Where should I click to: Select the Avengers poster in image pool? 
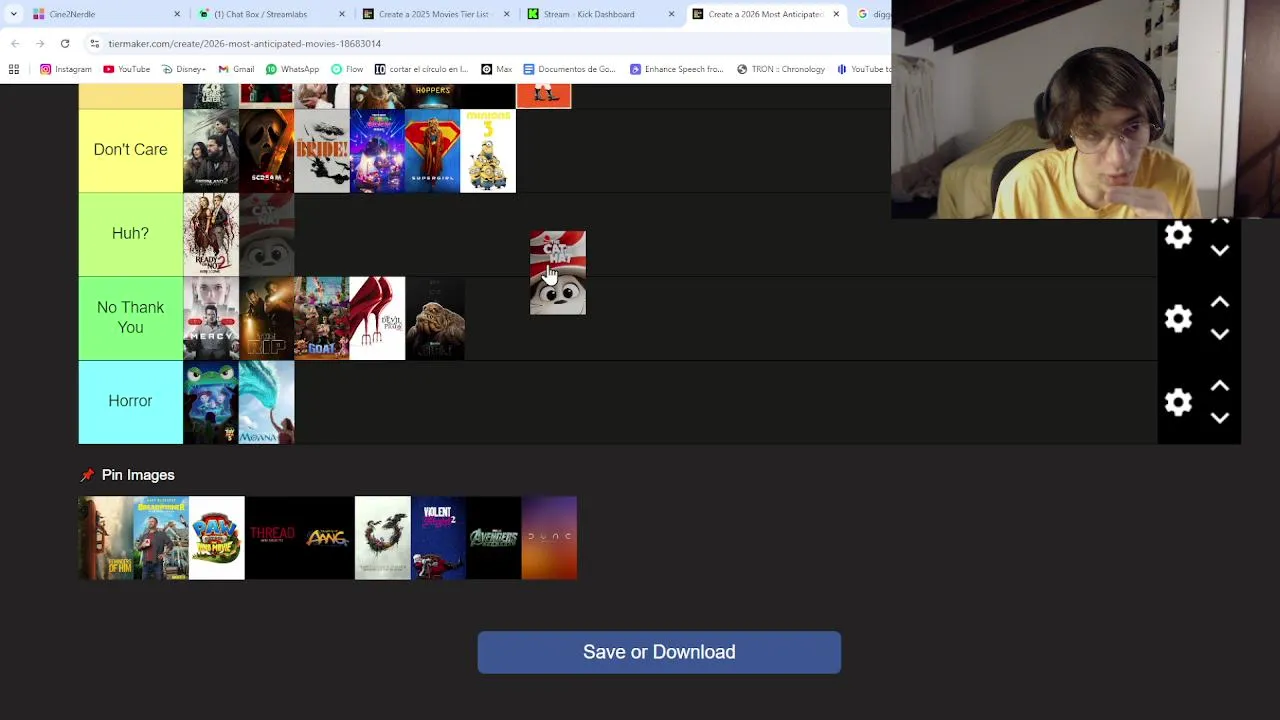click(493, 538)
